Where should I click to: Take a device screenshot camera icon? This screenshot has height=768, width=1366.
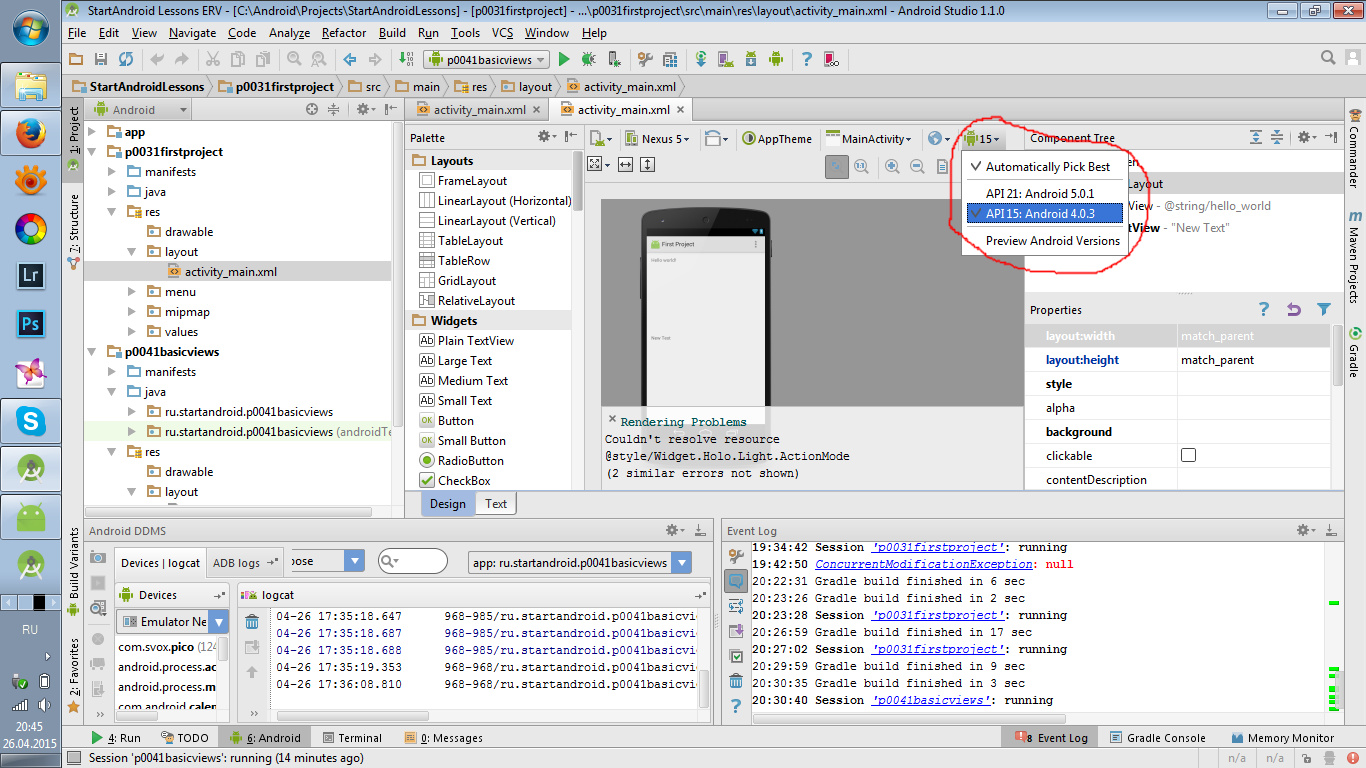(x=98, y=557)
